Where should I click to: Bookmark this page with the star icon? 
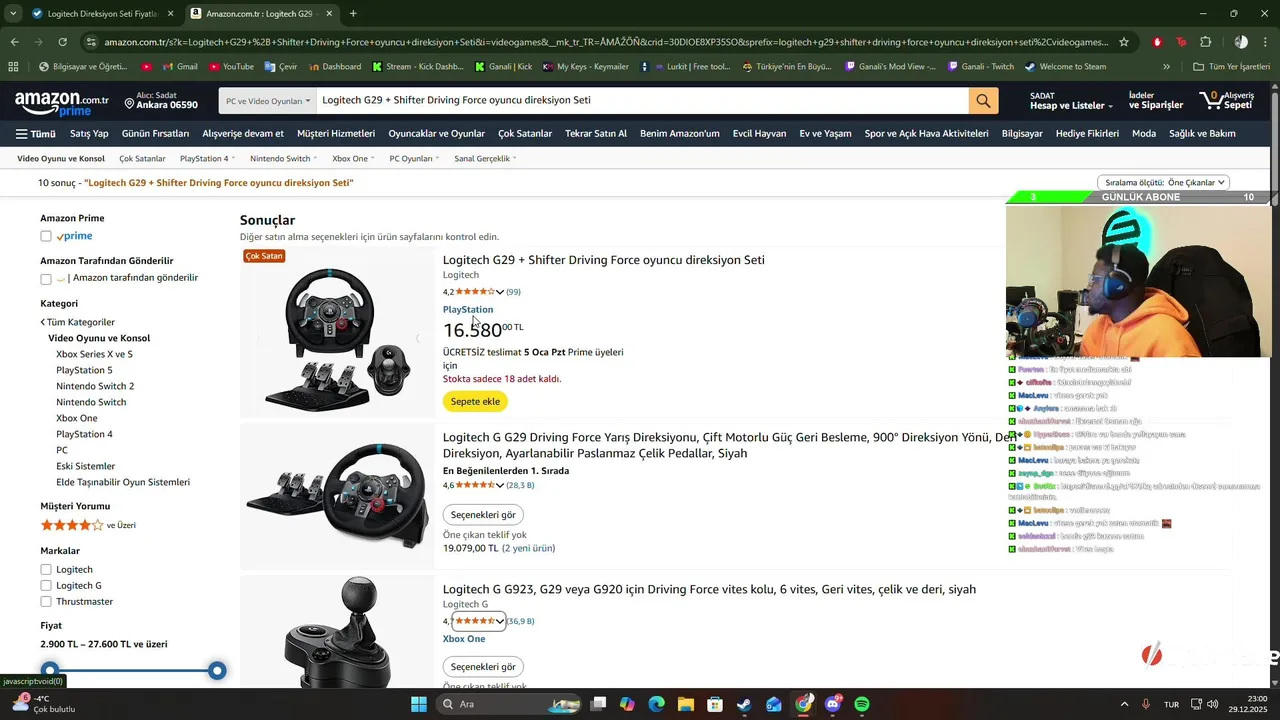pos(1124,42)
